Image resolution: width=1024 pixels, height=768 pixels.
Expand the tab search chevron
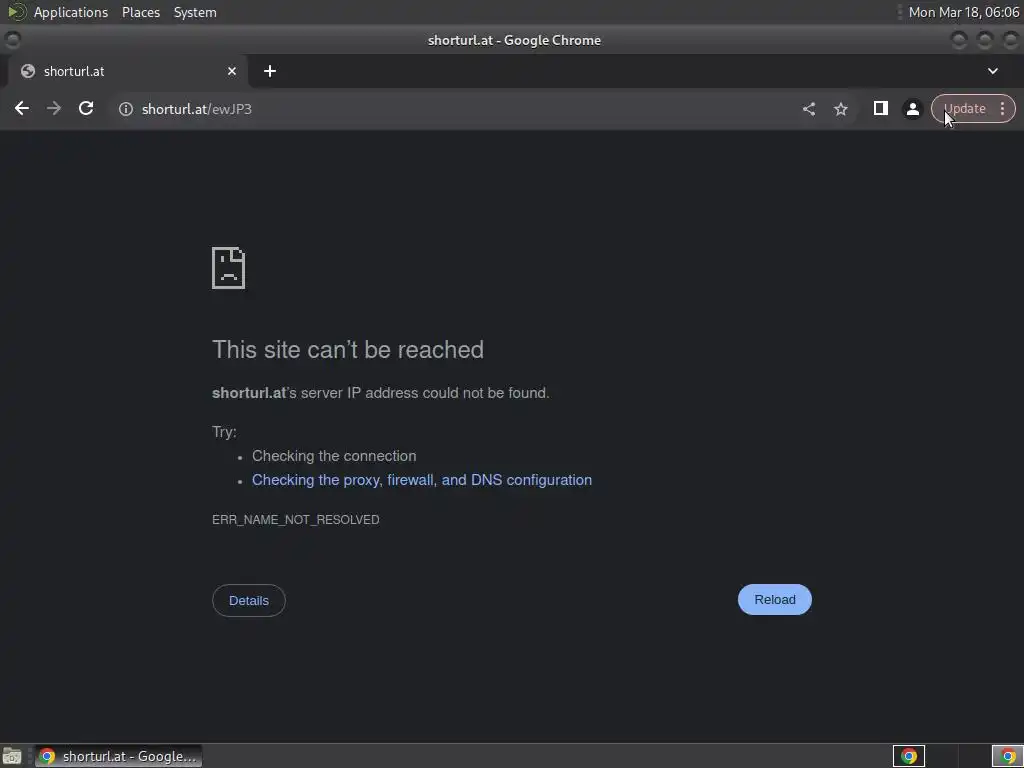993,71
